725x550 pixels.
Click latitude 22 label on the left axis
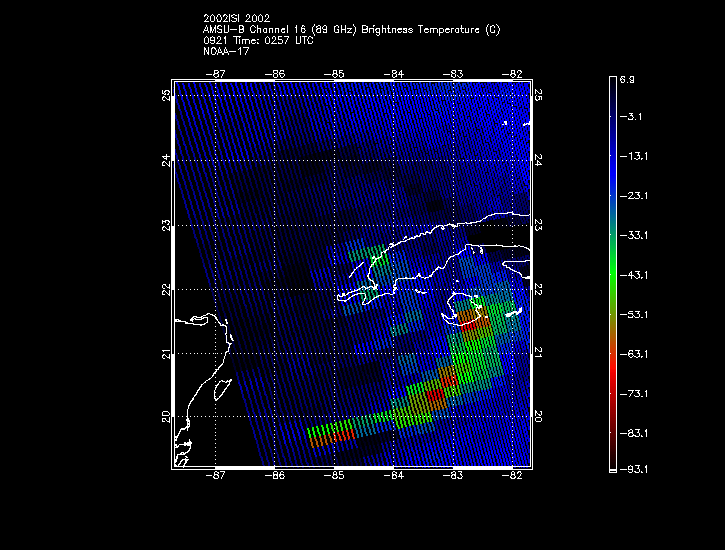[166, 289]
